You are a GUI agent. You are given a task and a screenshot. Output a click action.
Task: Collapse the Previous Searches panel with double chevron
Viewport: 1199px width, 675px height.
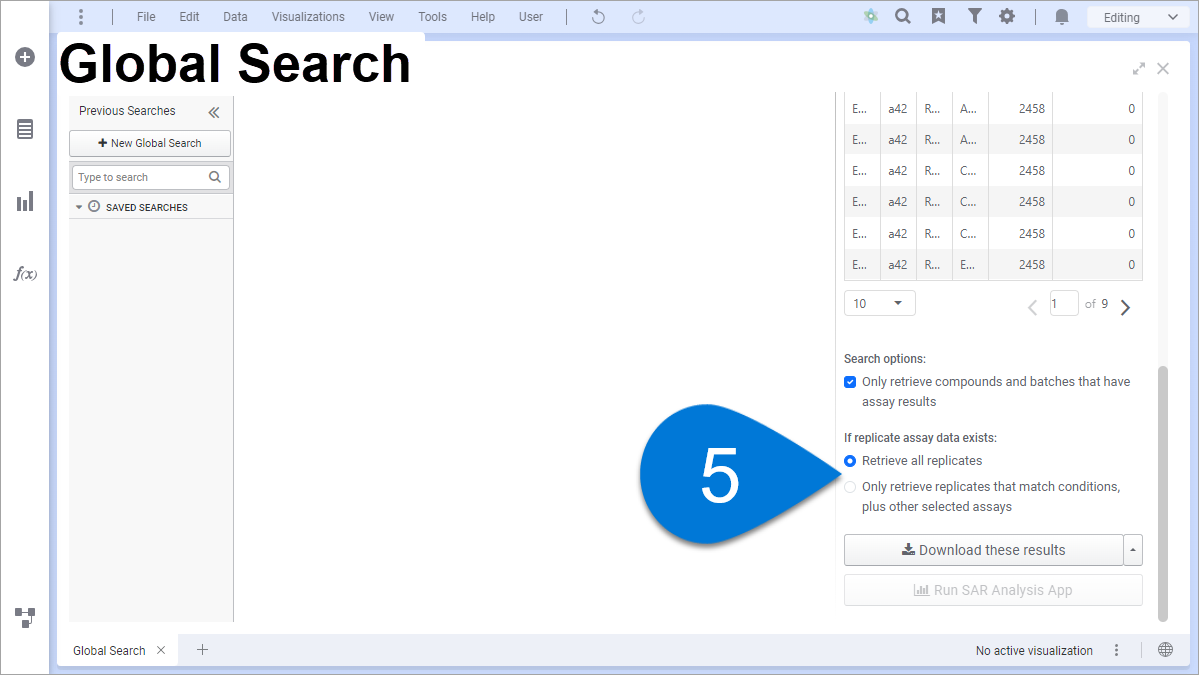tap(214, 112)
